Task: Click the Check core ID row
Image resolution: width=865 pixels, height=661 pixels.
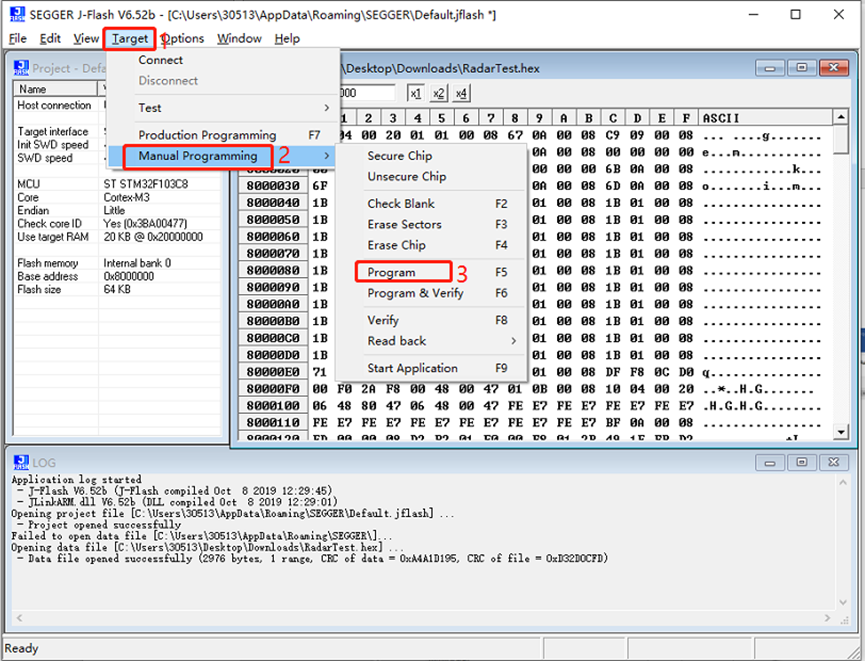Action: click(118, 224)
